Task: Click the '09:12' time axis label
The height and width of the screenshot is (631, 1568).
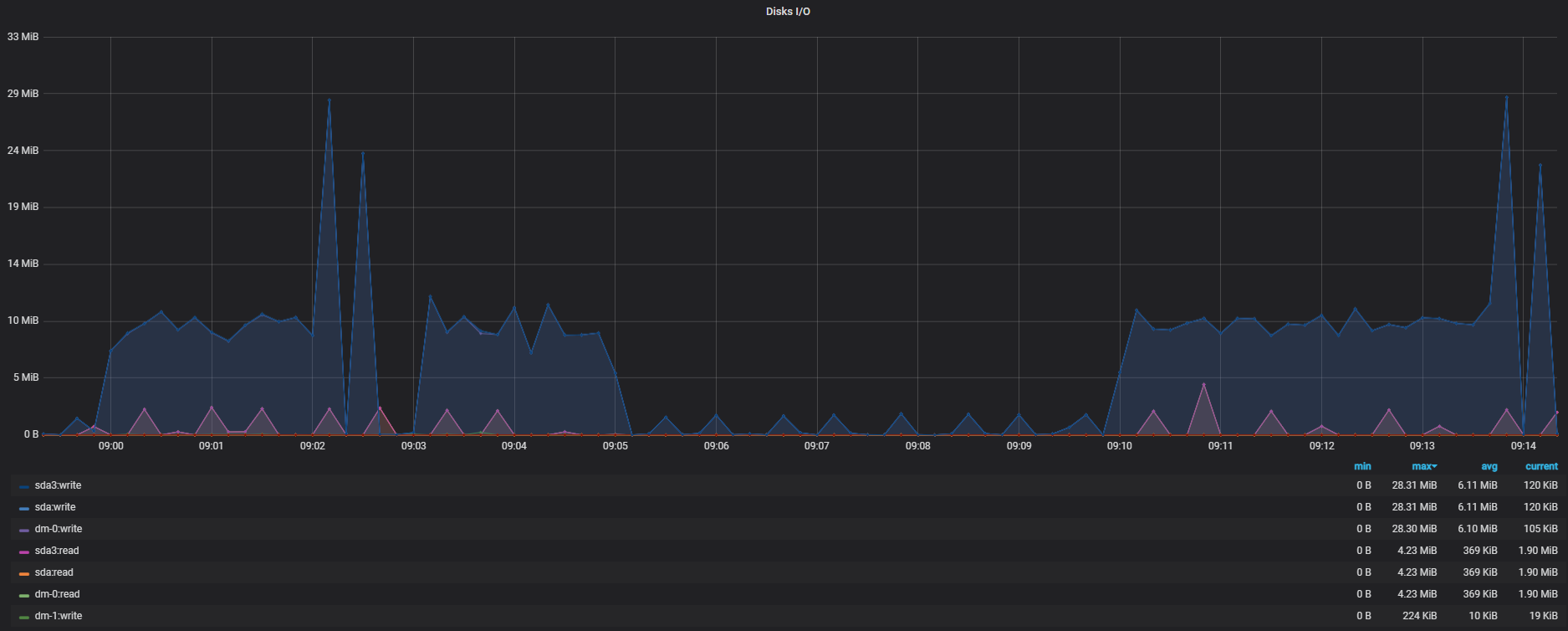Action: (x=1321, y=446)
